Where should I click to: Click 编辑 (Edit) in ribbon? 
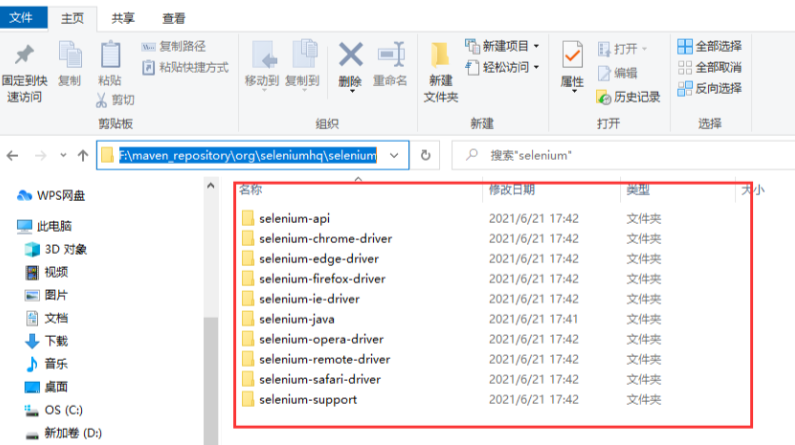click(x=618, y=73)
